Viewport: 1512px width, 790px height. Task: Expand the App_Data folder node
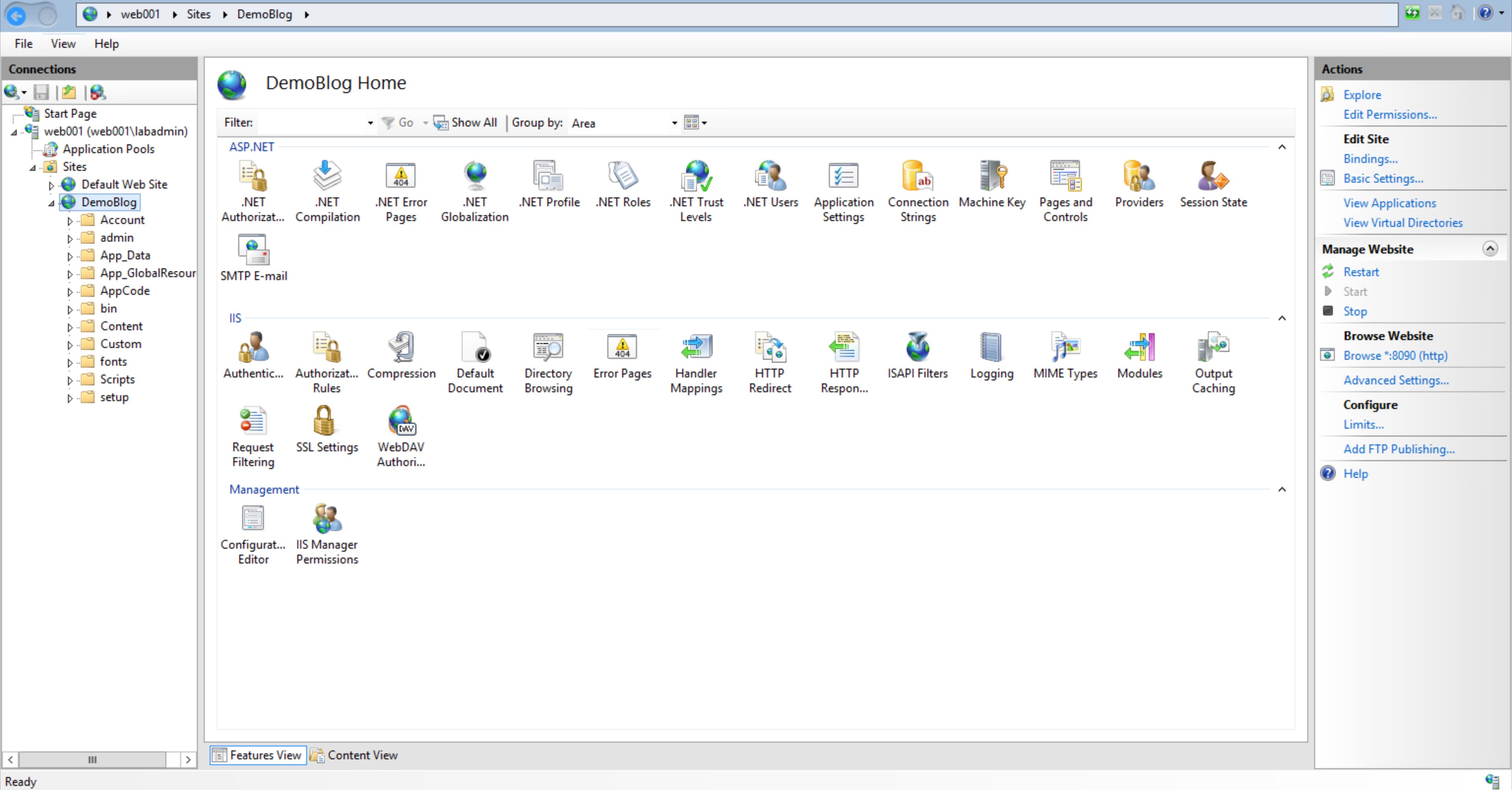(x=70, y=257)
